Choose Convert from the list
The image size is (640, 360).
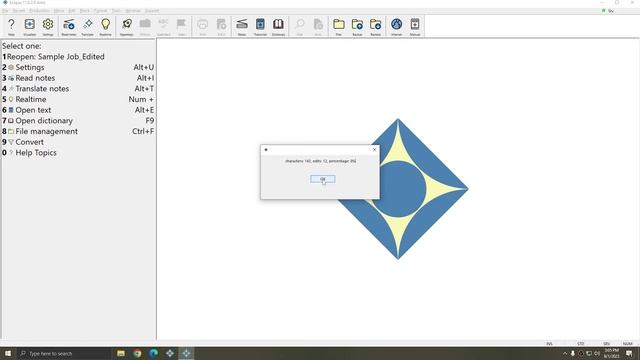point(78,142)
